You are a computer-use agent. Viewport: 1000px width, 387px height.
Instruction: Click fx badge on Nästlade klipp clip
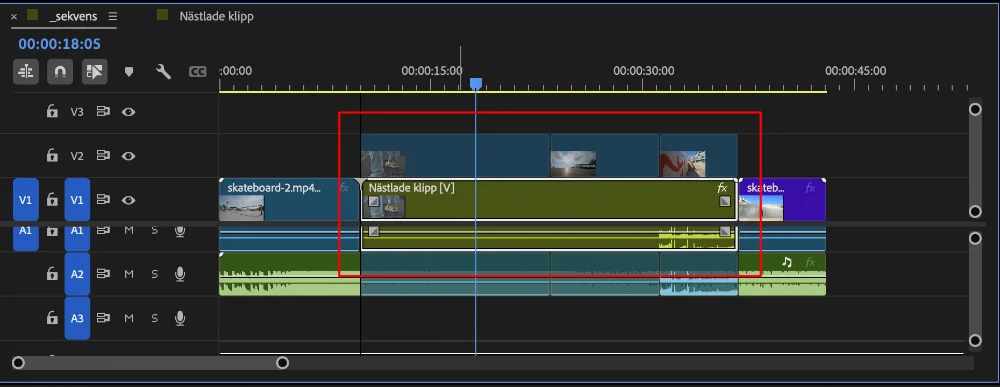[722, 188]
